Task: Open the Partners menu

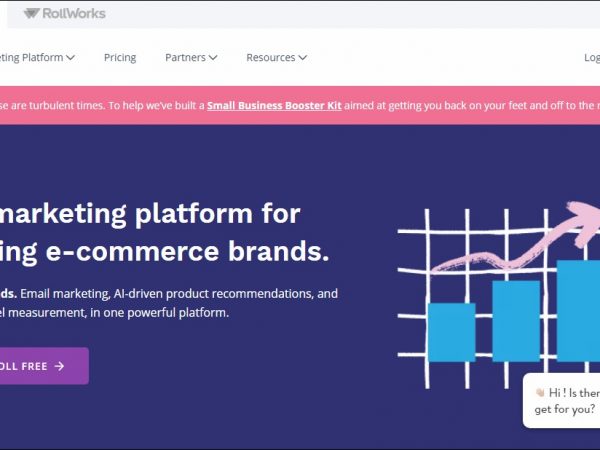Action: click(185, 58)
